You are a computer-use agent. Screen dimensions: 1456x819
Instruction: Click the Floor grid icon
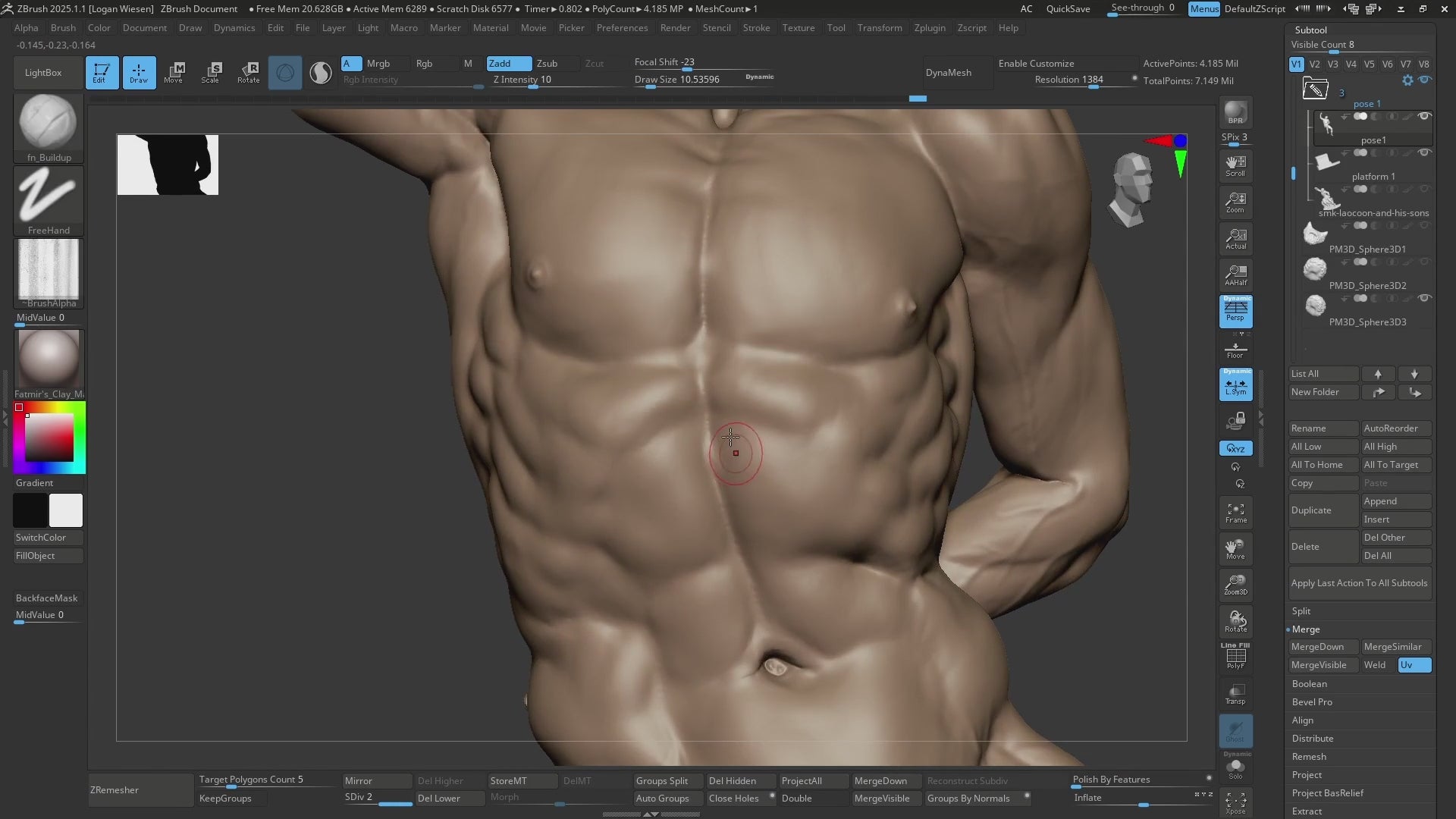click(1235, 349)
